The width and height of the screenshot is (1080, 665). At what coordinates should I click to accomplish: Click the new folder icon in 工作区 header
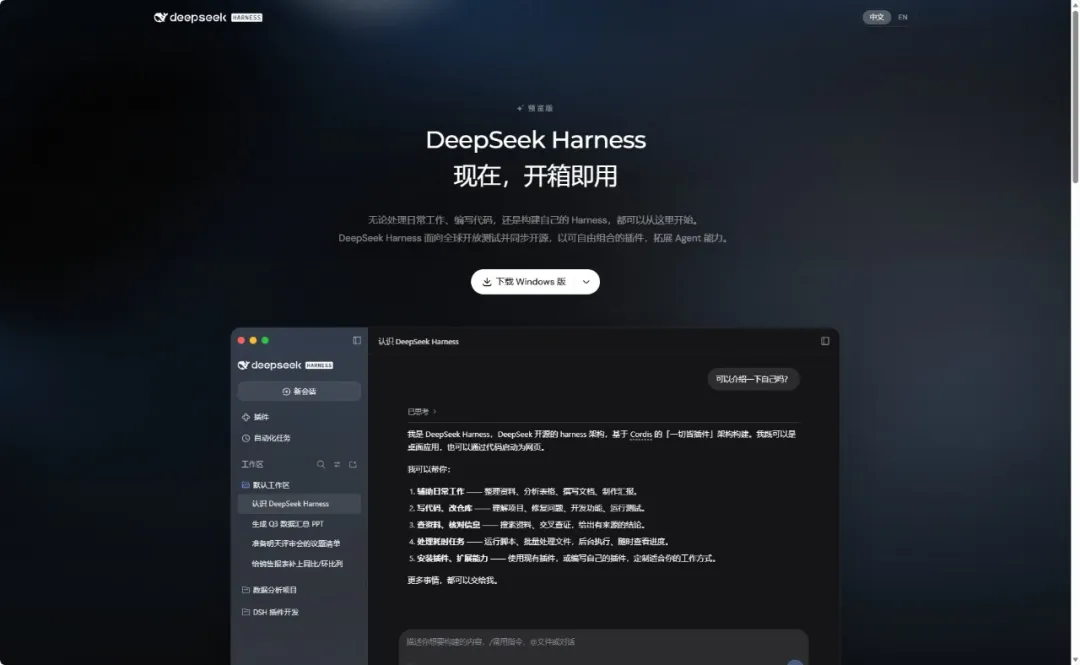[353, 464]
